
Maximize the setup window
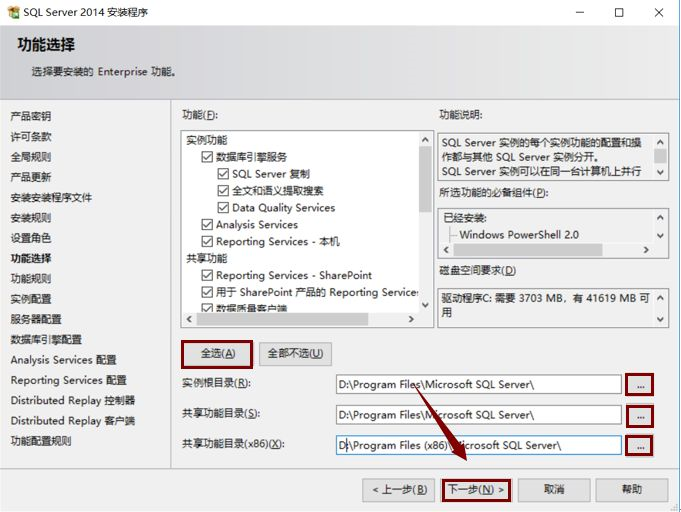coord(619,13)
